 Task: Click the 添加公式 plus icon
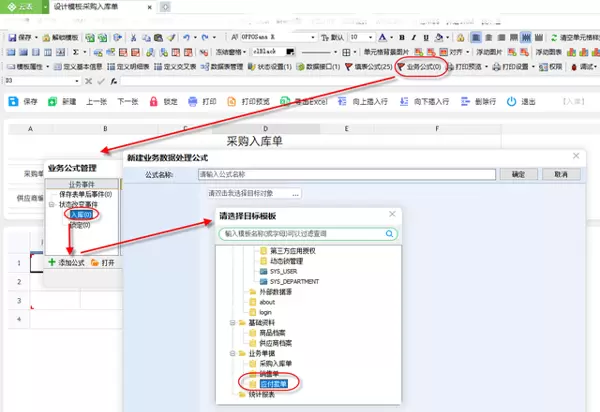tap(53, 262)
